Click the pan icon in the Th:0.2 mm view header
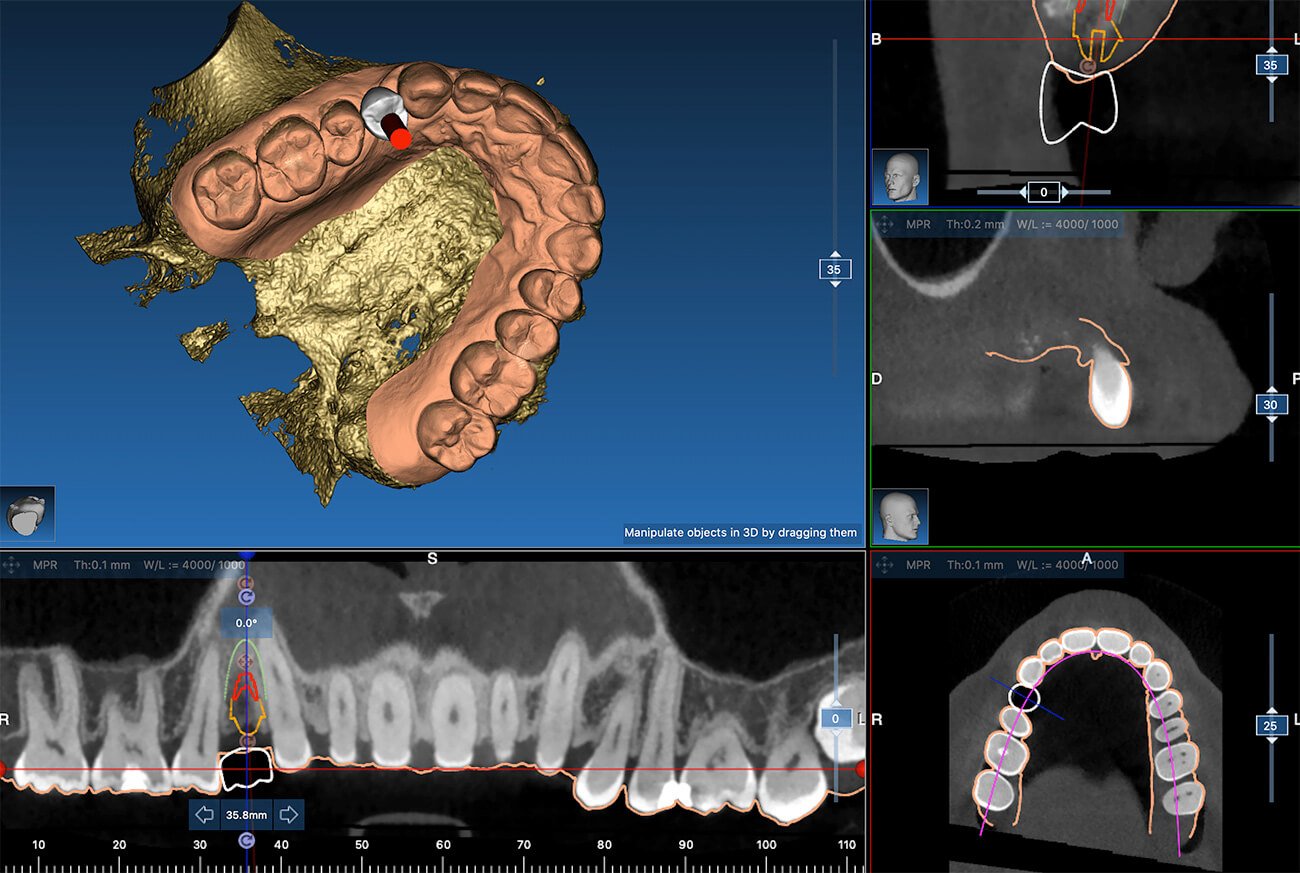The height and width of the screenshot is (873, 1300). pyautogui.click(x=885, y=224)
